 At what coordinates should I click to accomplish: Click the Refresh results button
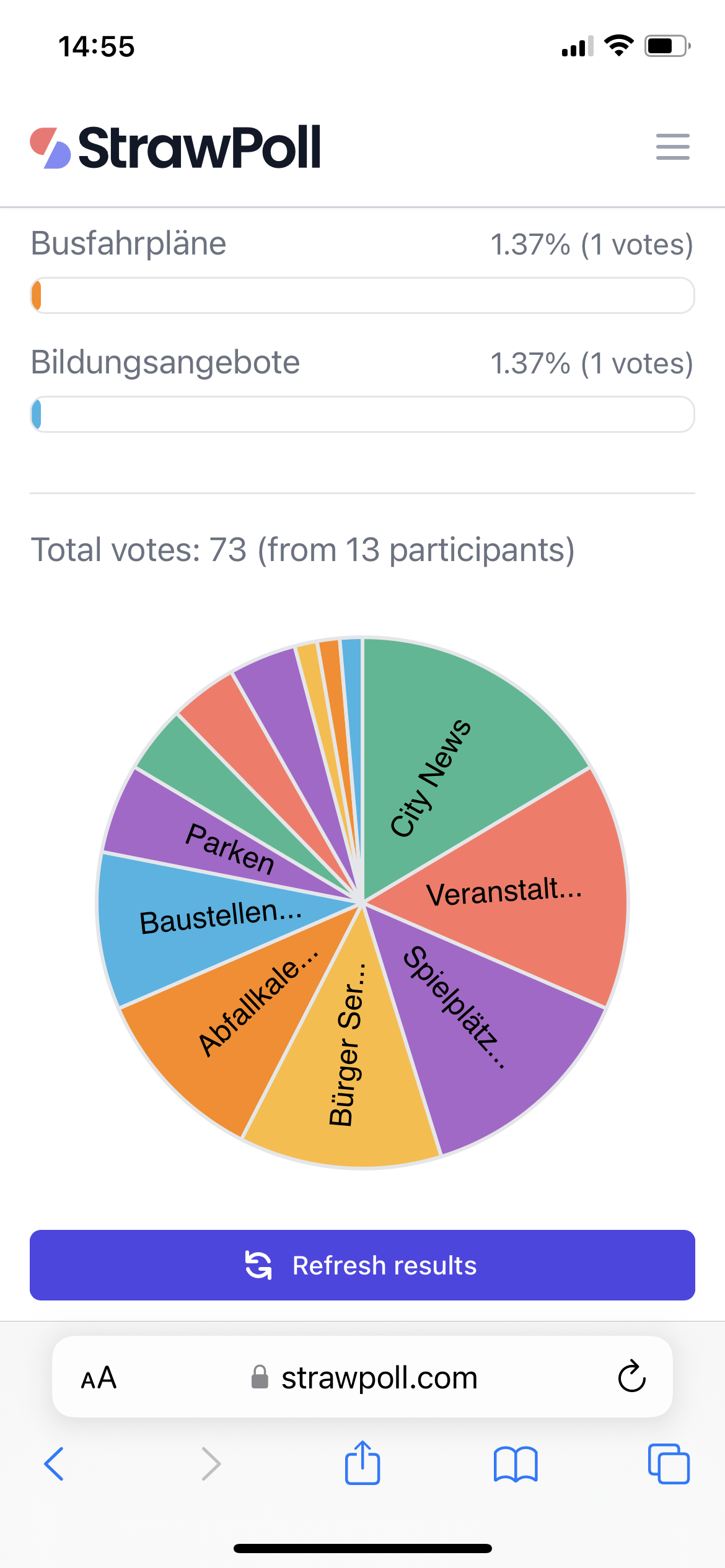(x=362, y=1265)
